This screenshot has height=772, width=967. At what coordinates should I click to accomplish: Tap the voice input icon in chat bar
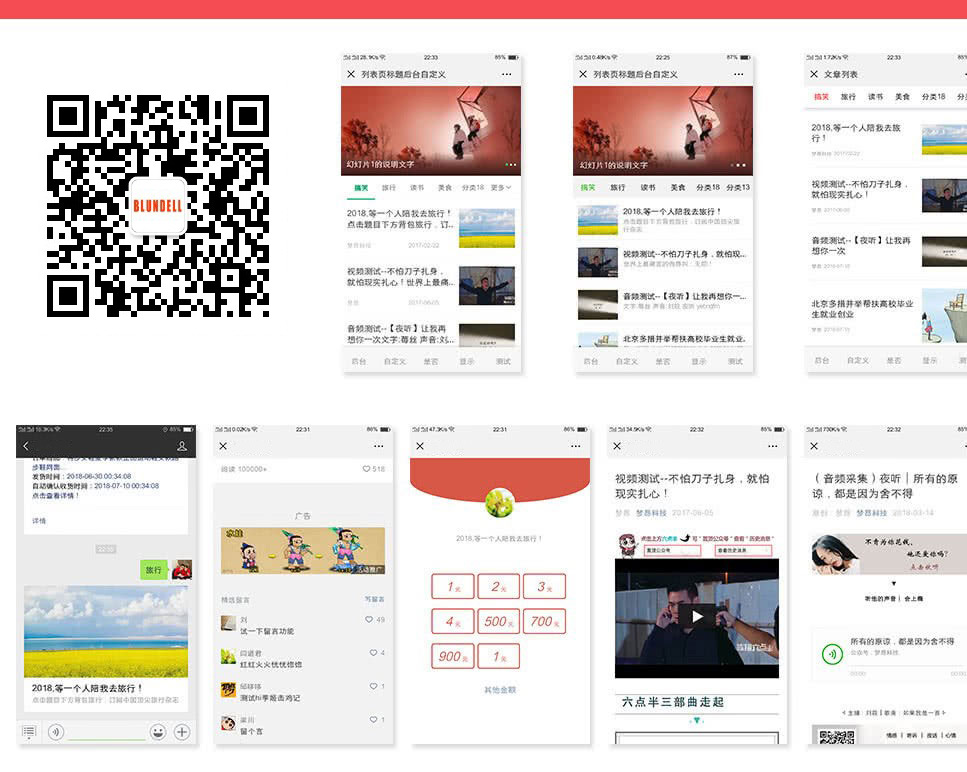(56, 732)
